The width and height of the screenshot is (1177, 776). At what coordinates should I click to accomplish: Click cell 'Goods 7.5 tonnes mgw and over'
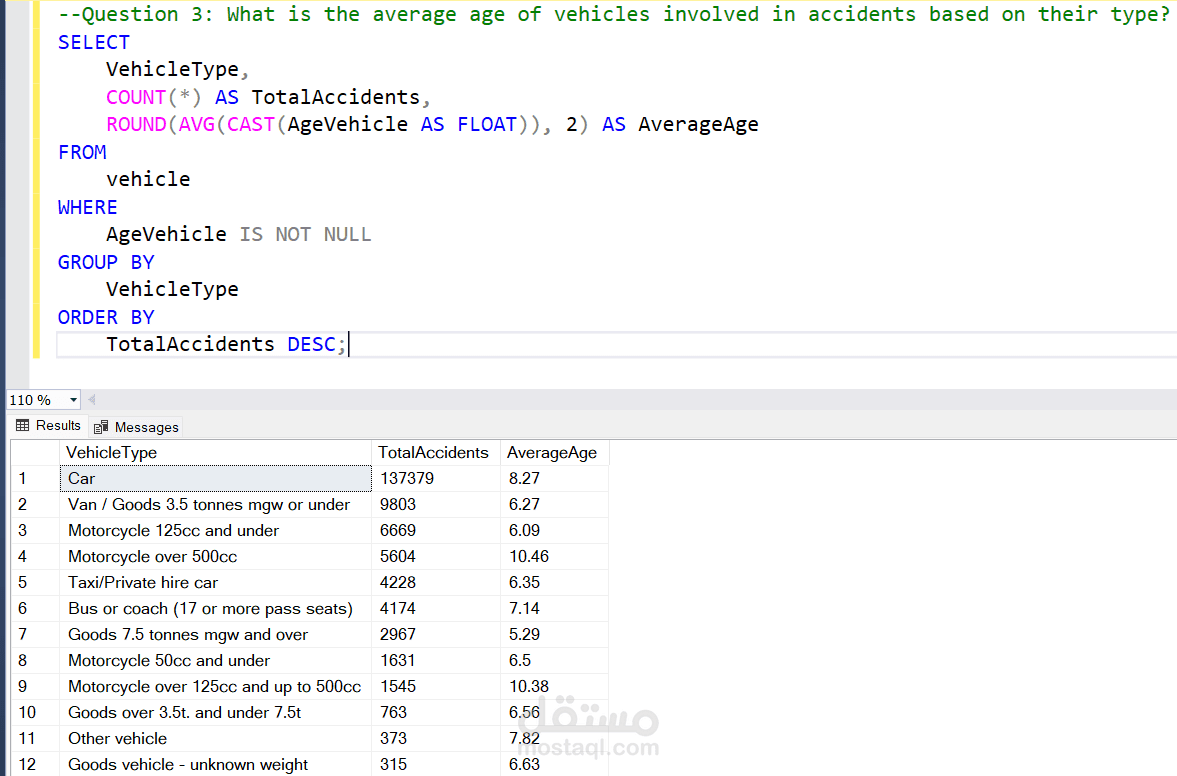pos(215,634)
